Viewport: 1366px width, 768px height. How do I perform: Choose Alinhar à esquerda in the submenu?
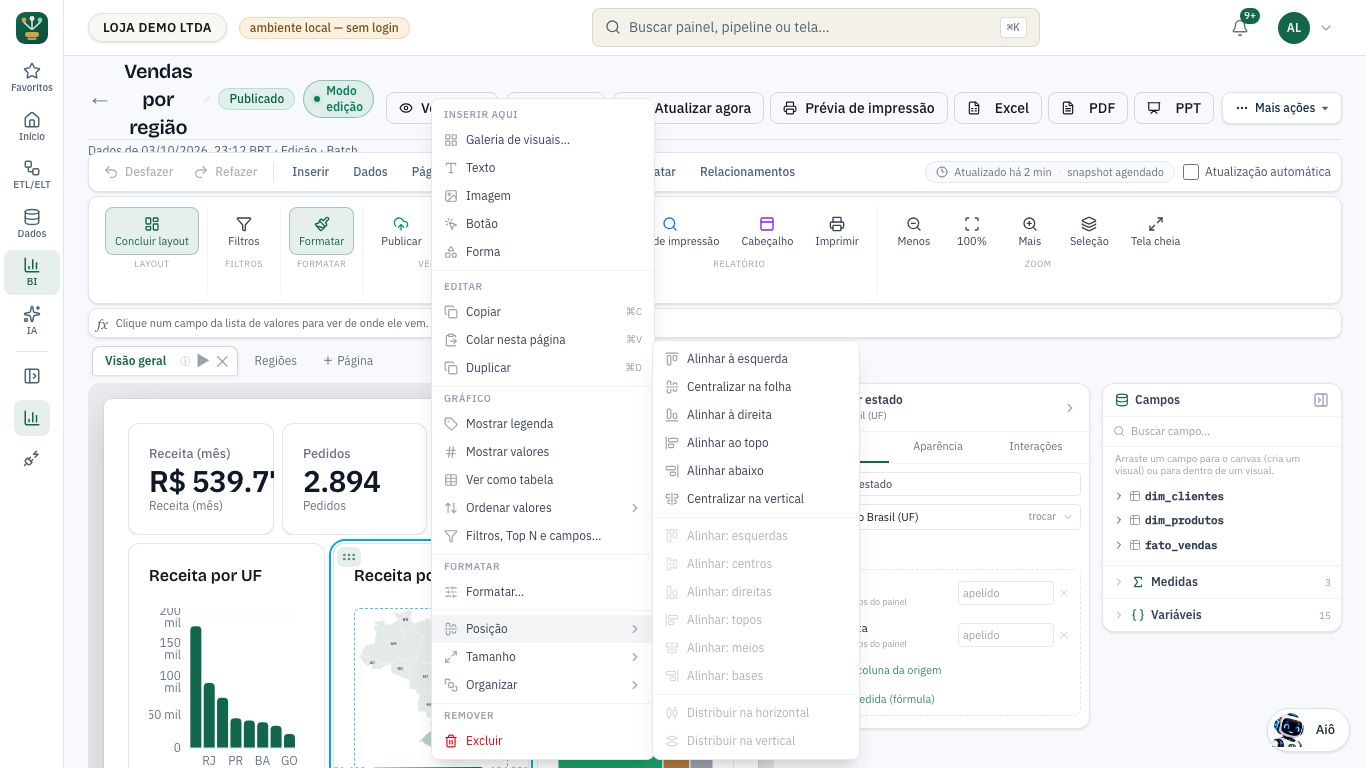(x=756, y=359)
